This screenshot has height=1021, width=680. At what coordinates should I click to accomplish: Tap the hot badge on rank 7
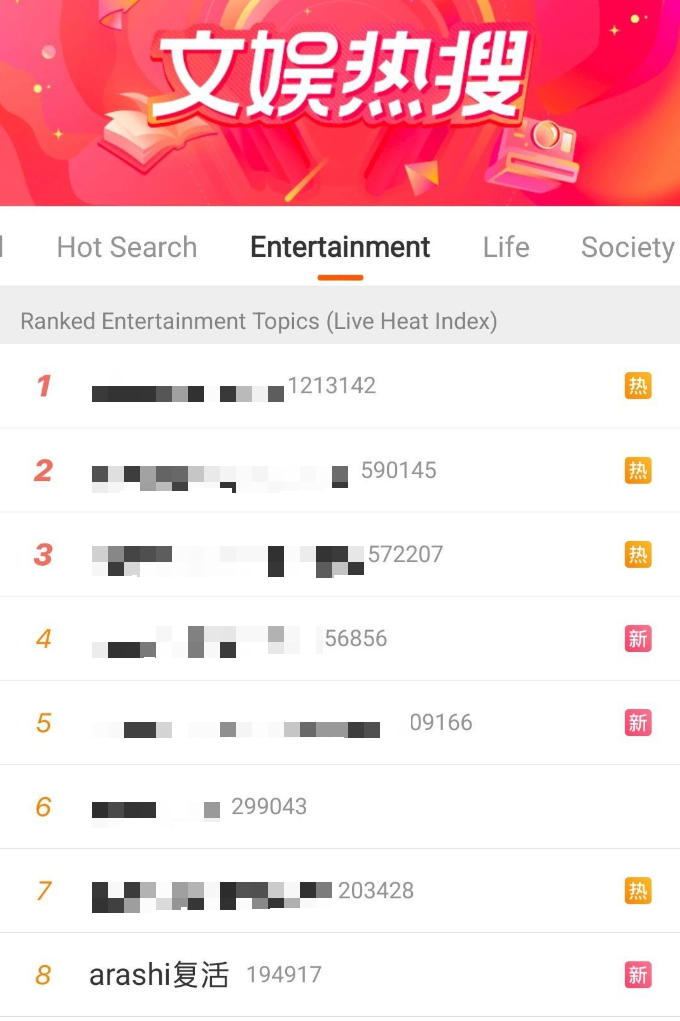(x=638, y=891)
